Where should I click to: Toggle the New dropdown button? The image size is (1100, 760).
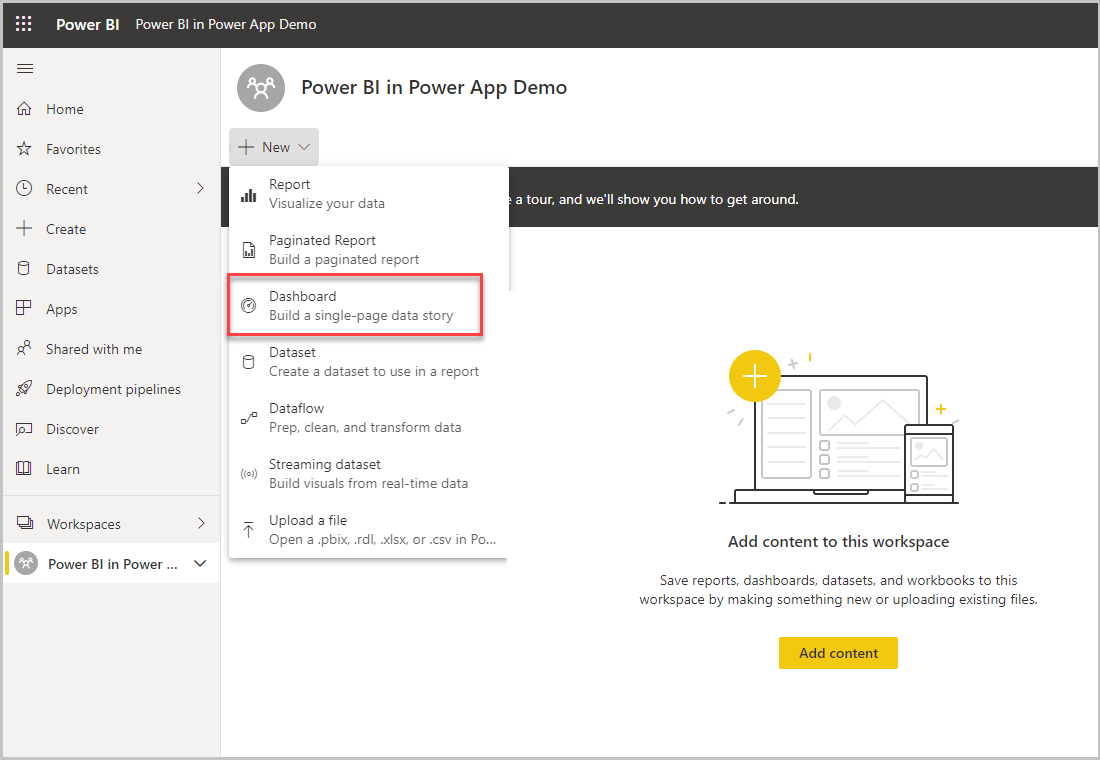pyautogui.click(x=274, y=147)
